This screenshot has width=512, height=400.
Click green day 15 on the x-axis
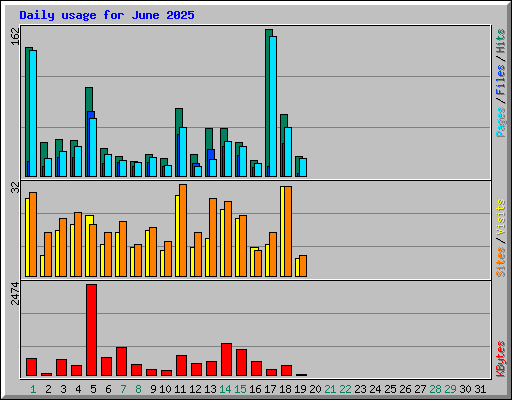click(240, 389)
